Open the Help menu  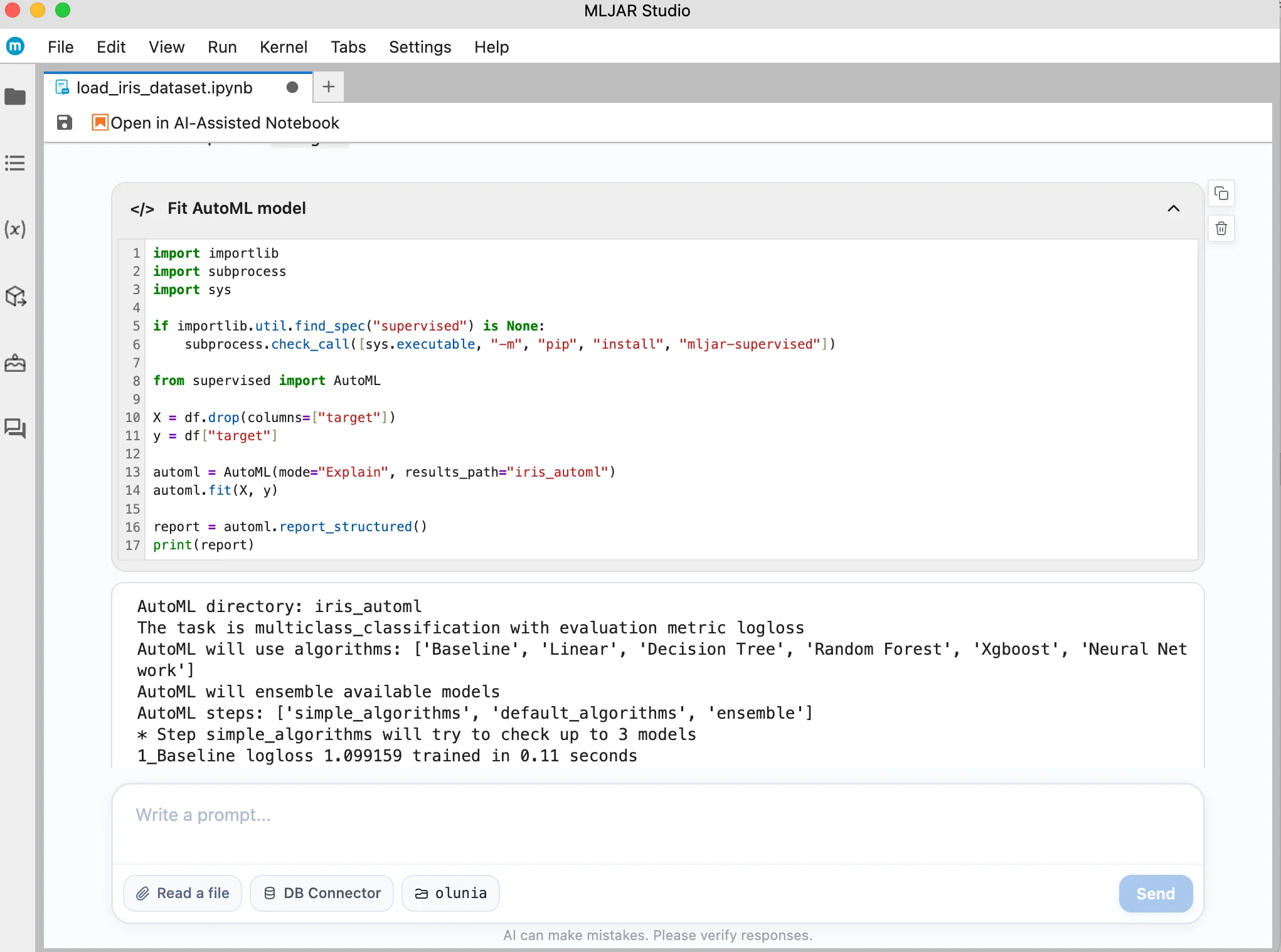click(x=491, y=47)
